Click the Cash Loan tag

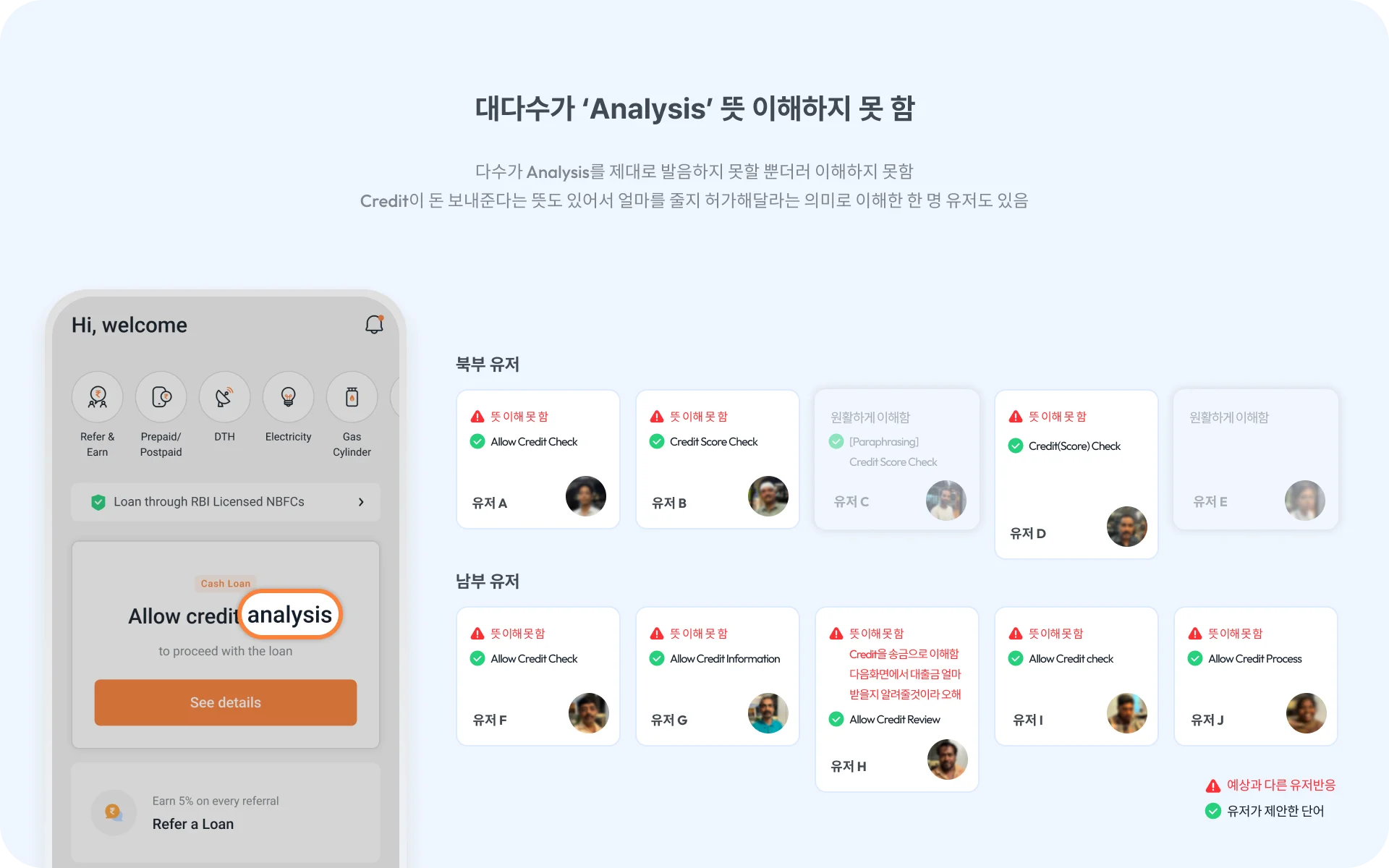pos(226,584)
